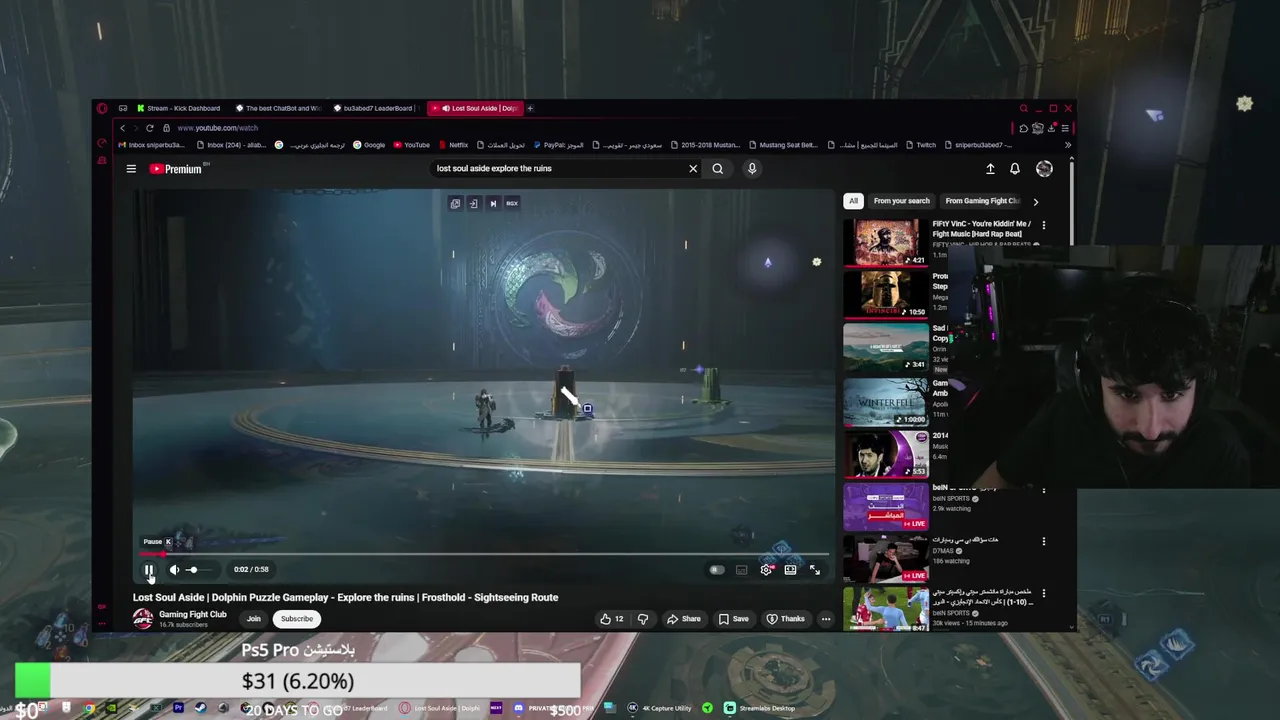Open the Create upload icon
The height and width of the screenshot is (720, 1280).
coord(990,169)
